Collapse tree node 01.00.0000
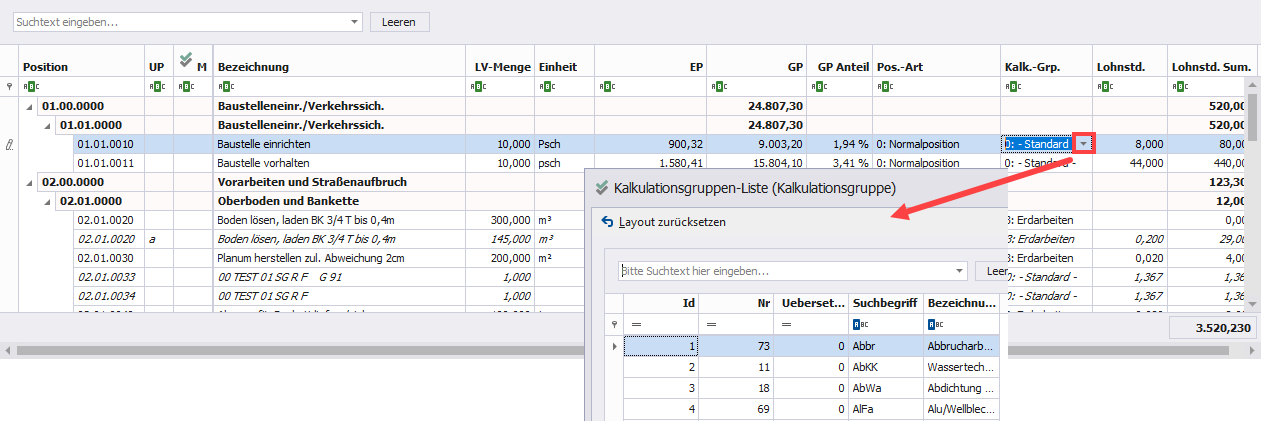The height and width of the screenshot is (421, 1261). pyautogui.click(x=28, y=106)
